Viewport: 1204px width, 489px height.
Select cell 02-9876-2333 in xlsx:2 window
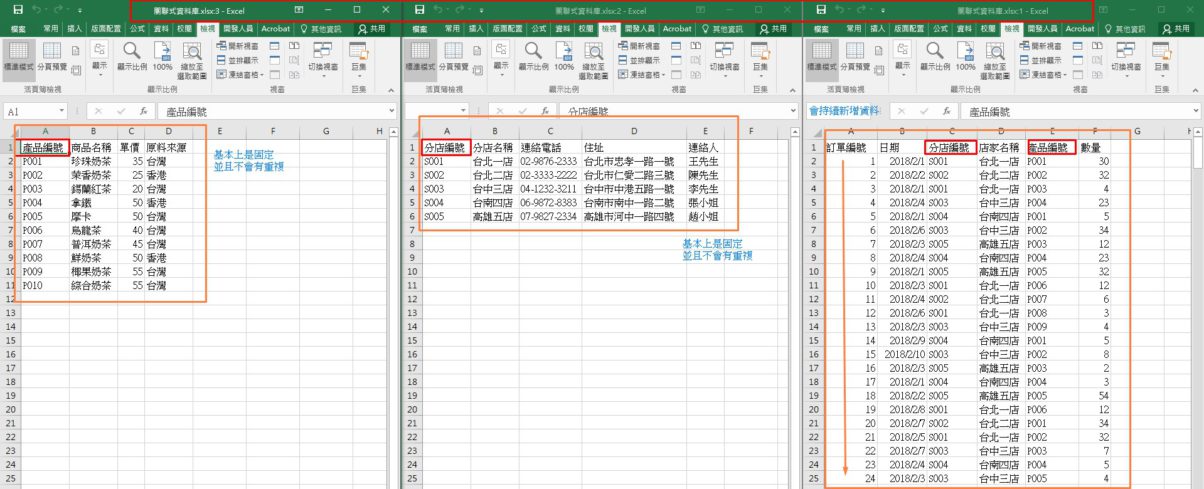point(549,160)
